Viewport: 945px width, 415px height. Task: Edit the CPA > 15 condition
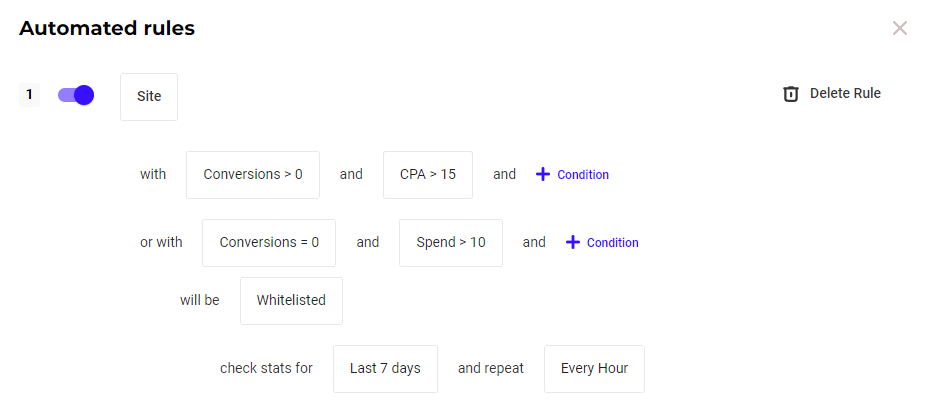click(x=428, y=174)
